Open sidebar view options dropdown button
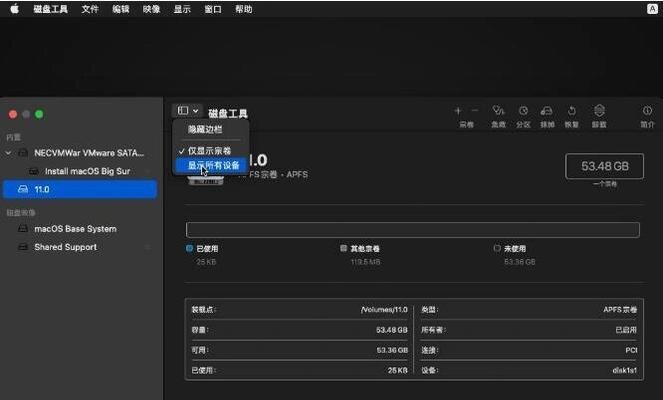The height and width of the screenshot is (400, 663). click(188, 110)
